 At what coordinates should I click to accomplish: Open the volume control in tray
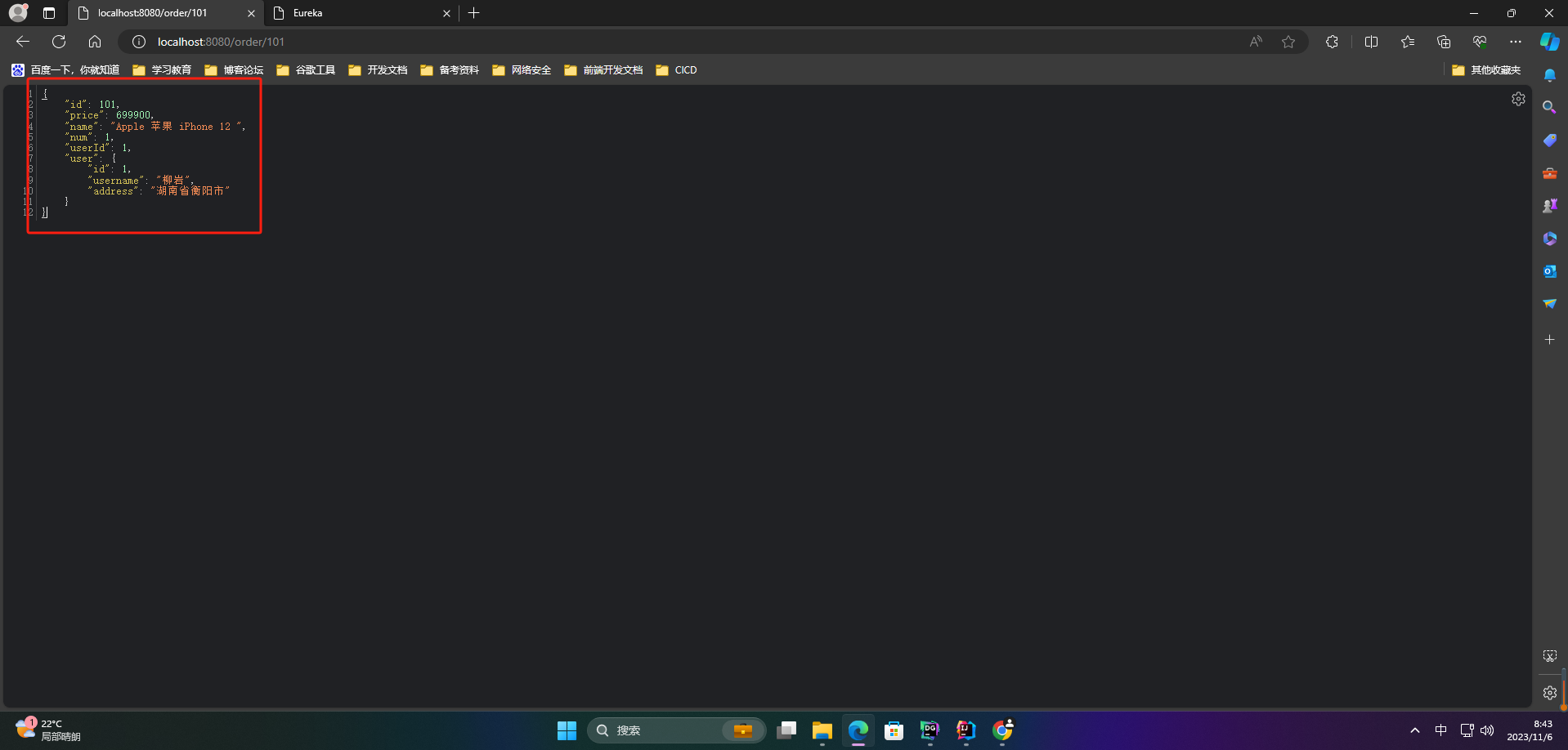point(1487,730)
